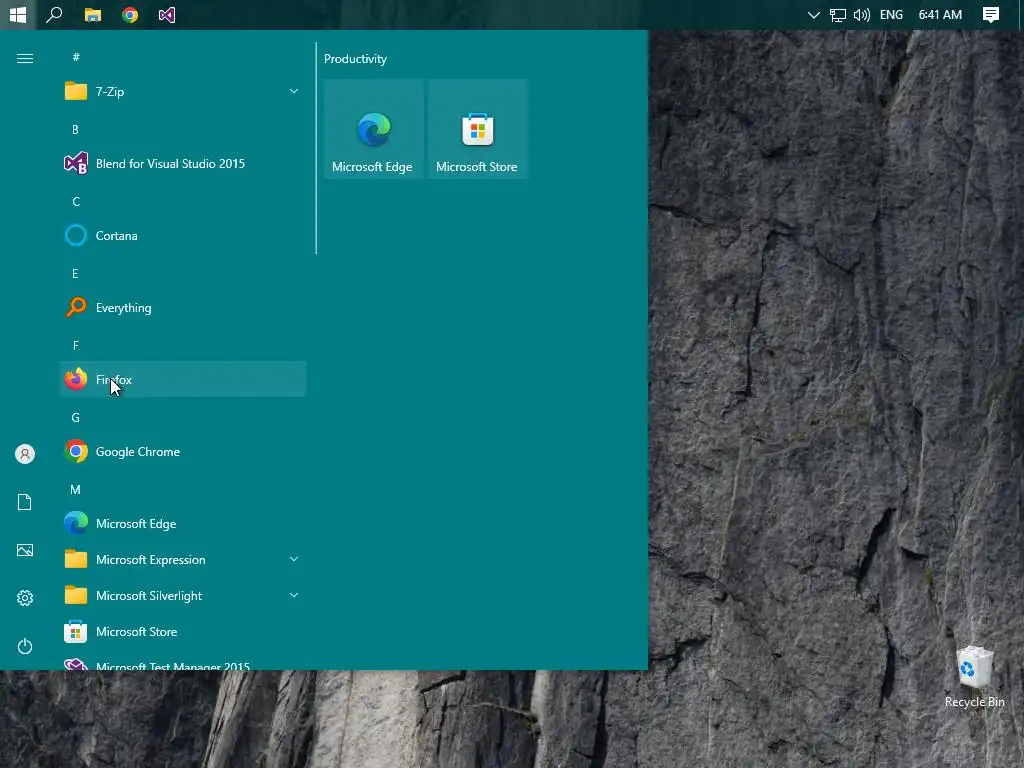Click the Power button icon
This screenshot has height=768, width=1024.
(25, 646)
